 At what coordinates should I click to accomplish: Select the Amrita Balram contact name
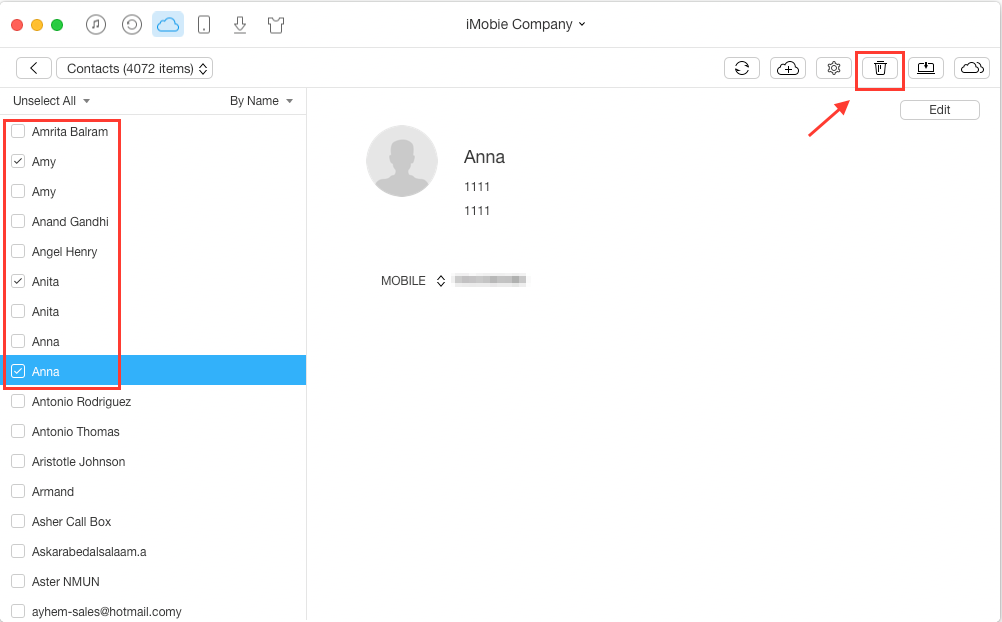[70, 132]
